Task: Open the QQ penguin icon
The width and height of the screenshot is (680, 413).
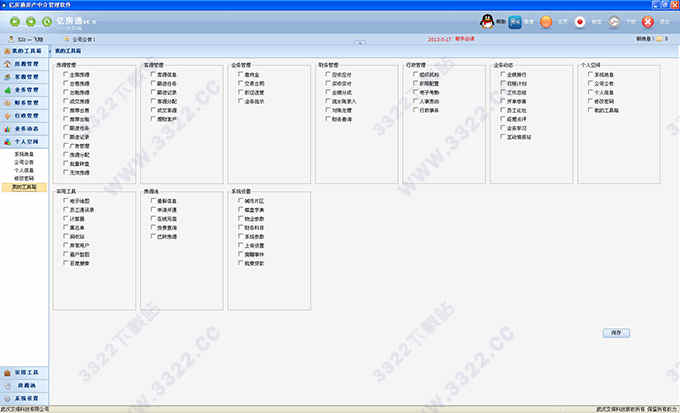Action: [x=487, y=21]
